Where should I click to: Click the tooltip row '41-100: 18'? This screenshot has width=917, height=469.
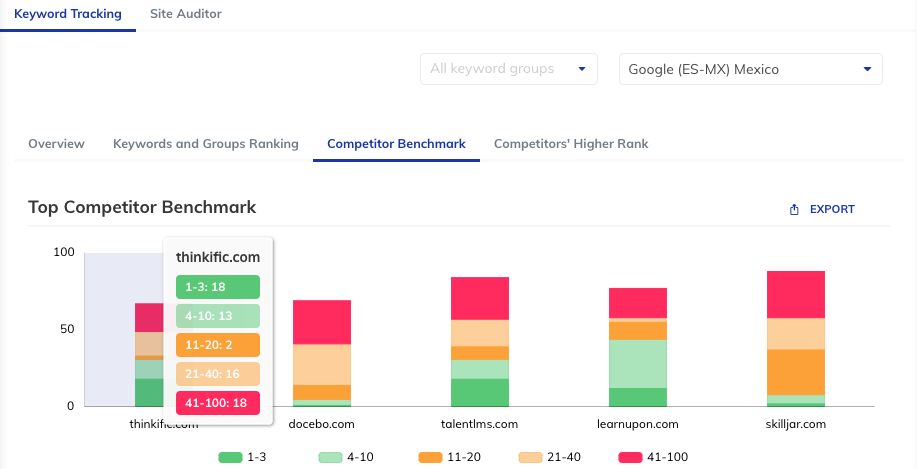click(218, 403)
